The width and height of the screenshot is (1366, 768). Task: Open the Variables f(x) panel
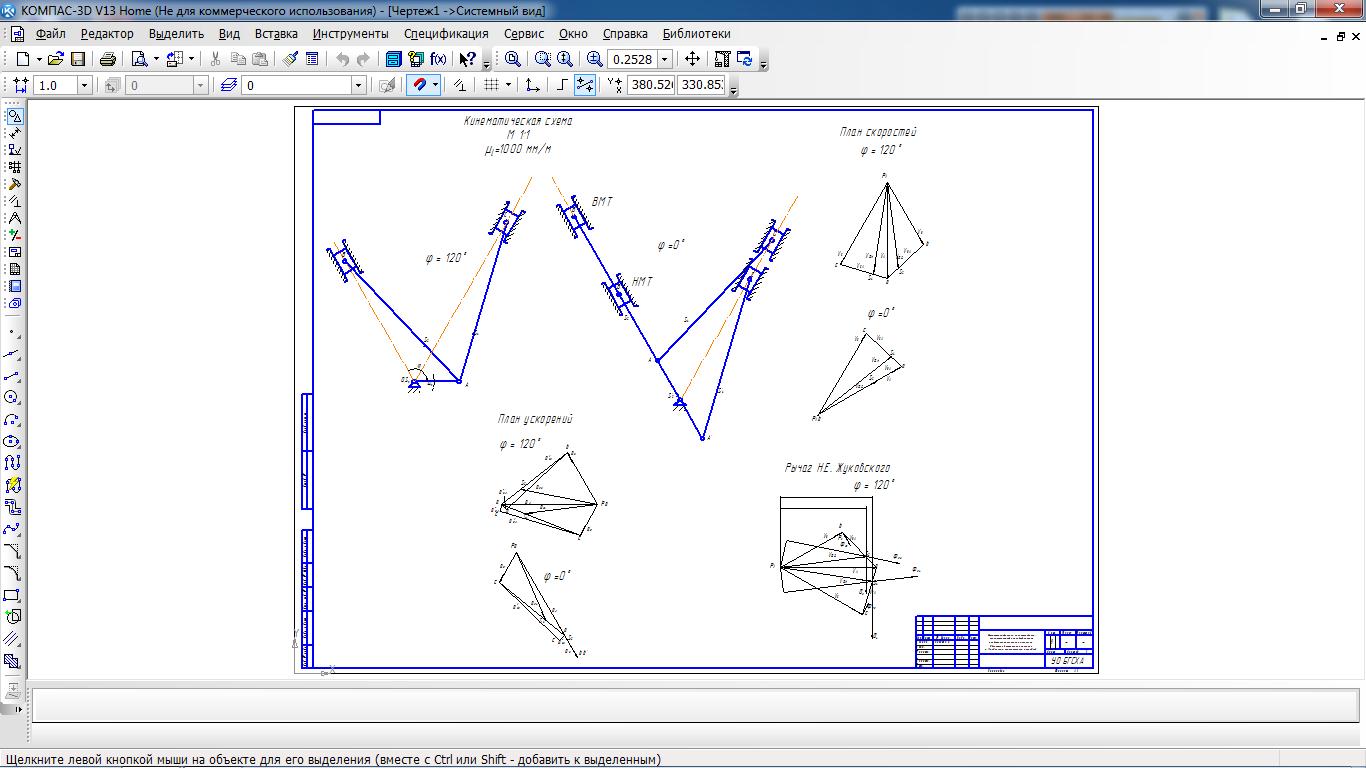pyautogui.click(x=438, y=59)
